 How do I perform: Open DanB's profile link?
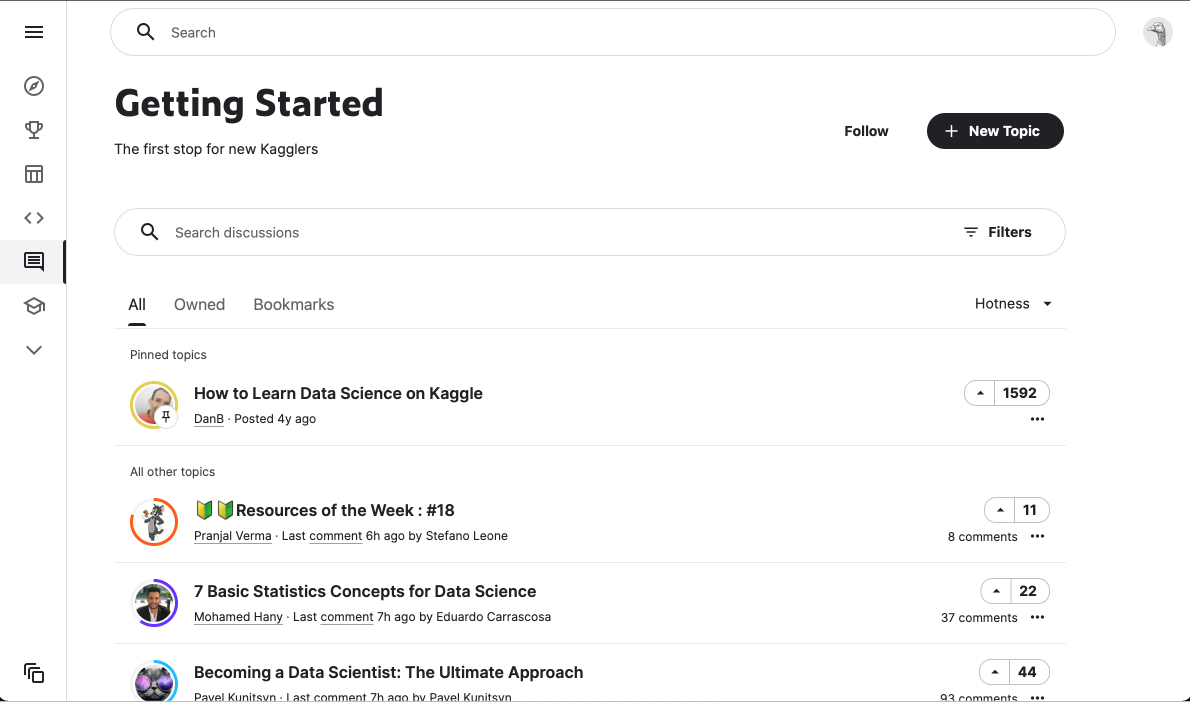(x=209, y=419)
